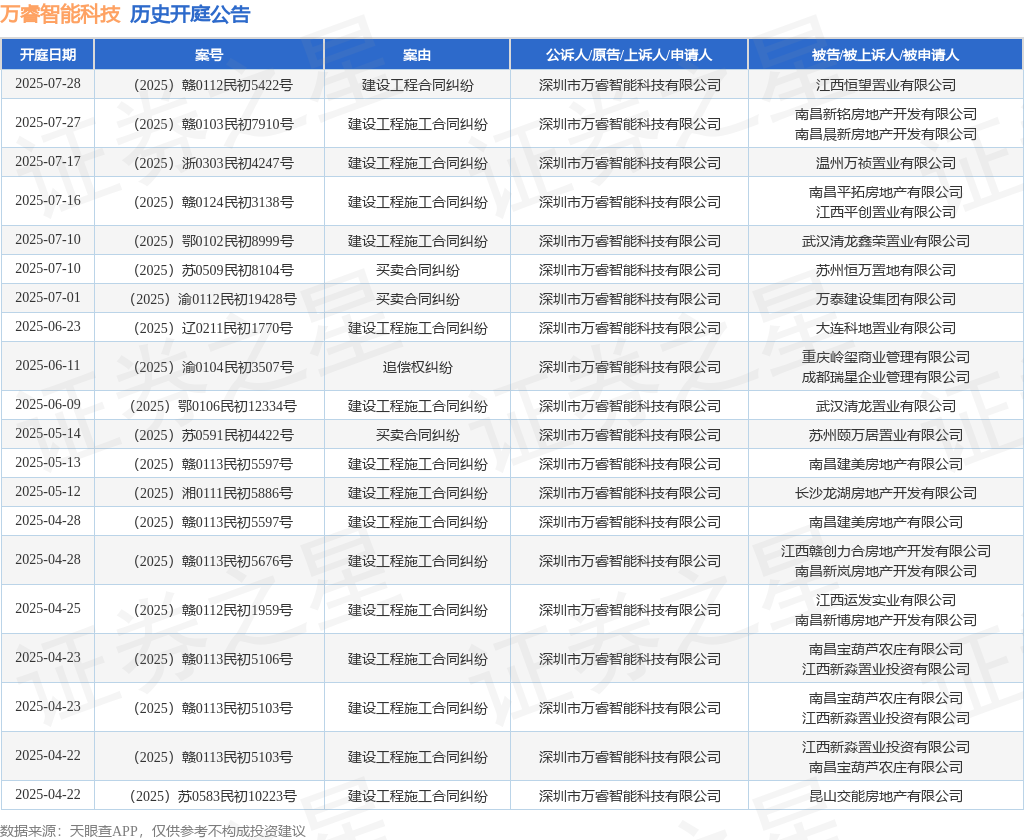Click case number 赣0124民初3138号
This screenshot has width=1024, height=840.
(213, 202)
